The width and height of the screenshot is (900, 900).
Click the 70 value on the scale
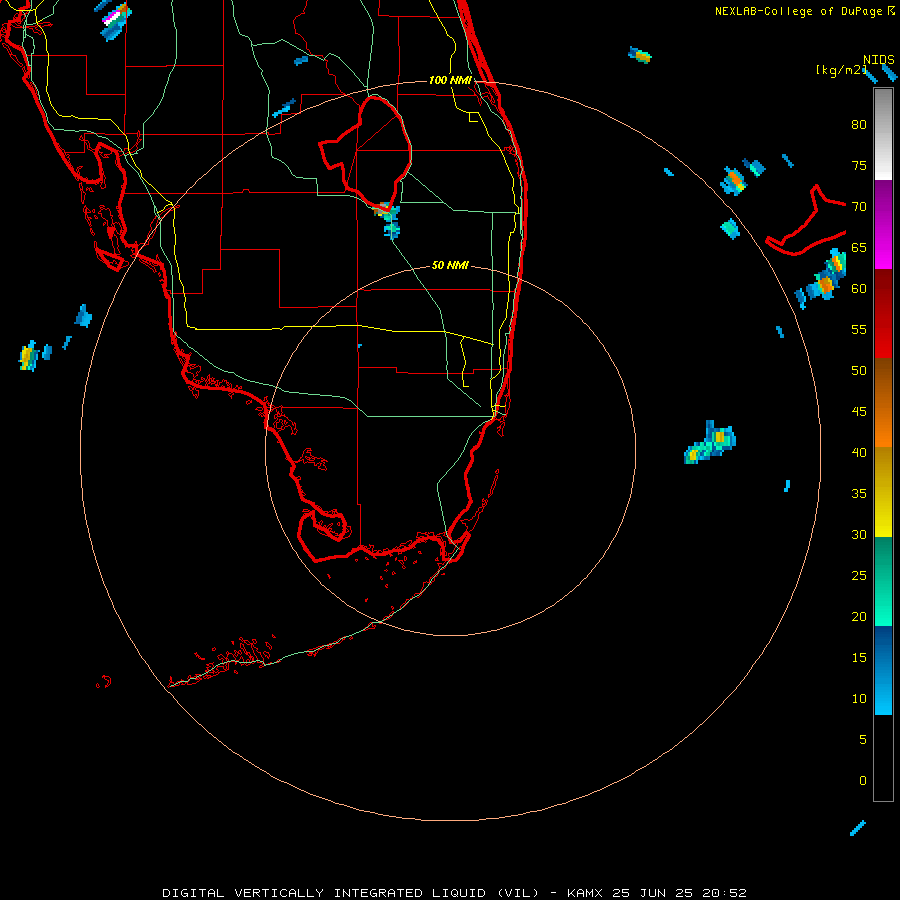click(859, 207)
